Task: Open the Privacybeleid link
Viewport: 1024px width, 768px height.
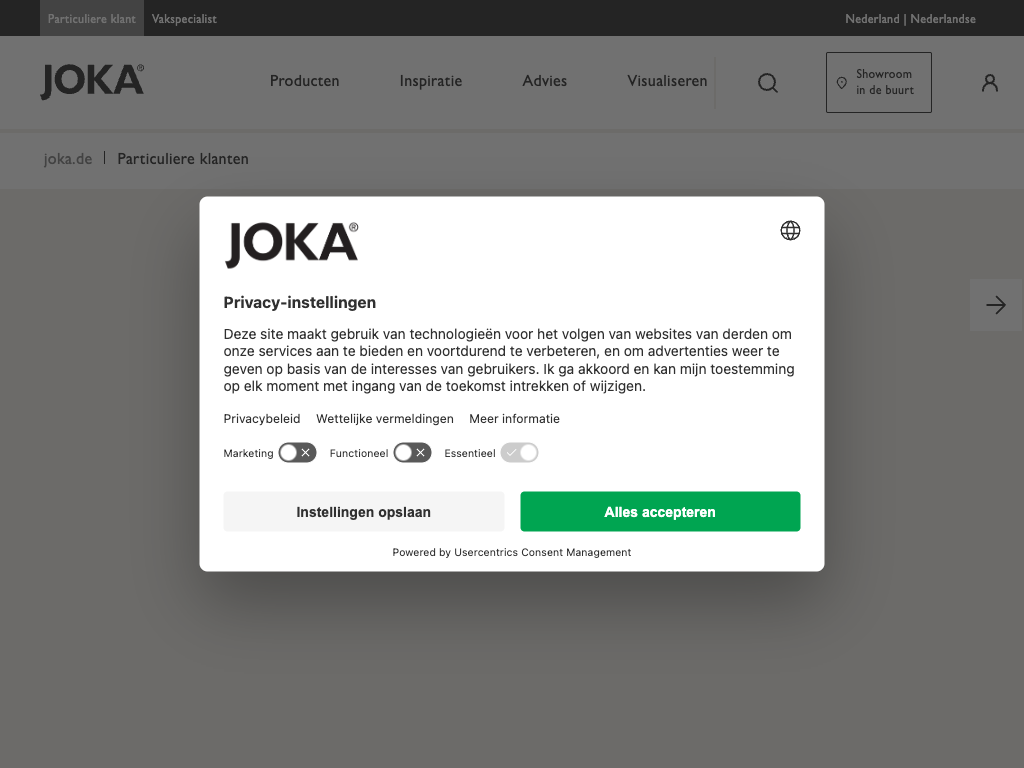Action: coord(262,419)
